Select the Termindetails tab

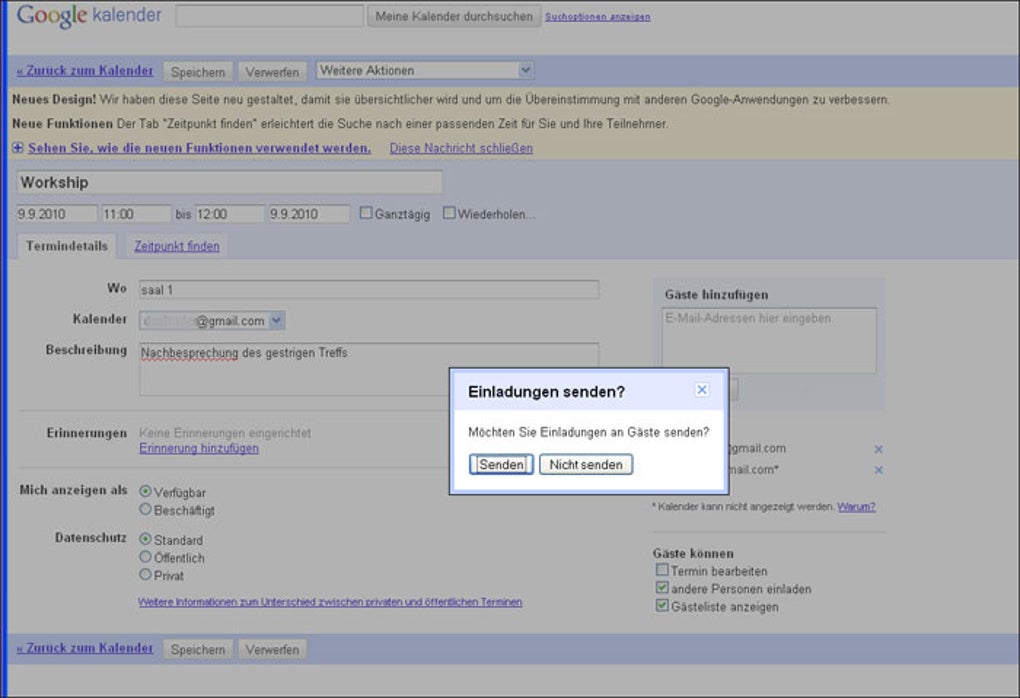pyautogui.click(x=67, y=246)
